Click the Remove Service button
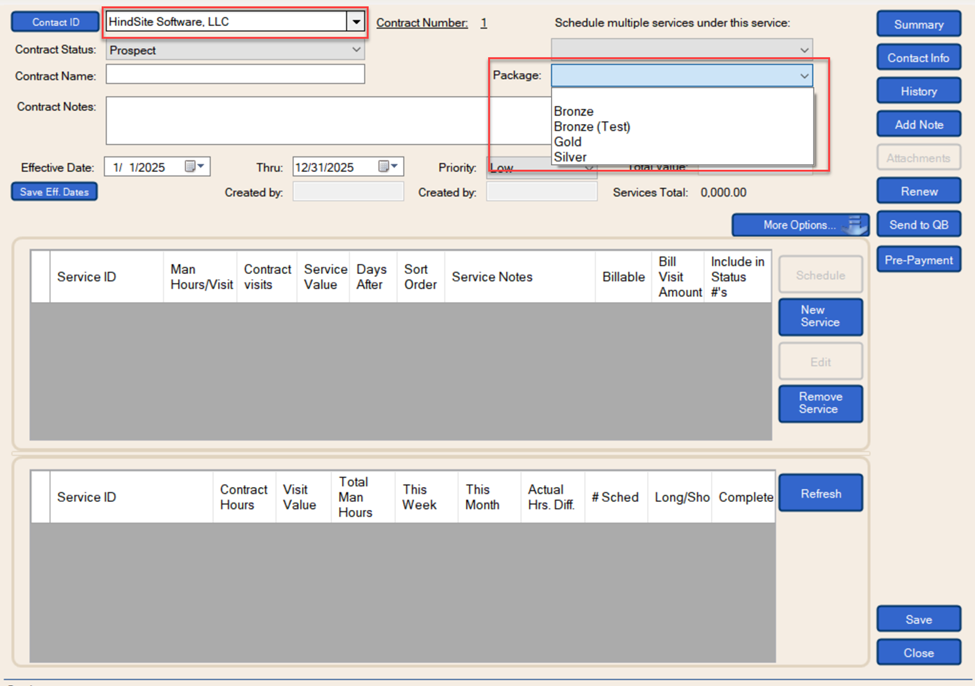The image size is (975, 686). [820, 403]
